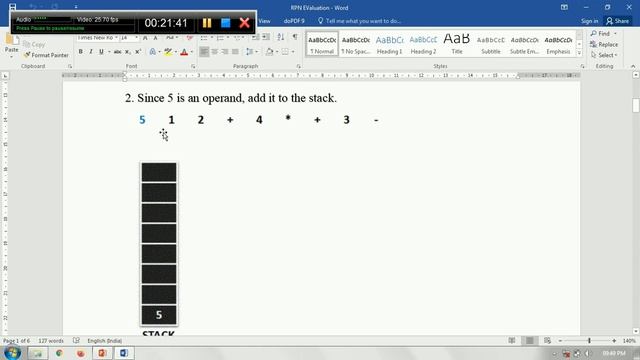Apply the Subtitle style
This screenshot has width=640, height=360.
point(491,44)
